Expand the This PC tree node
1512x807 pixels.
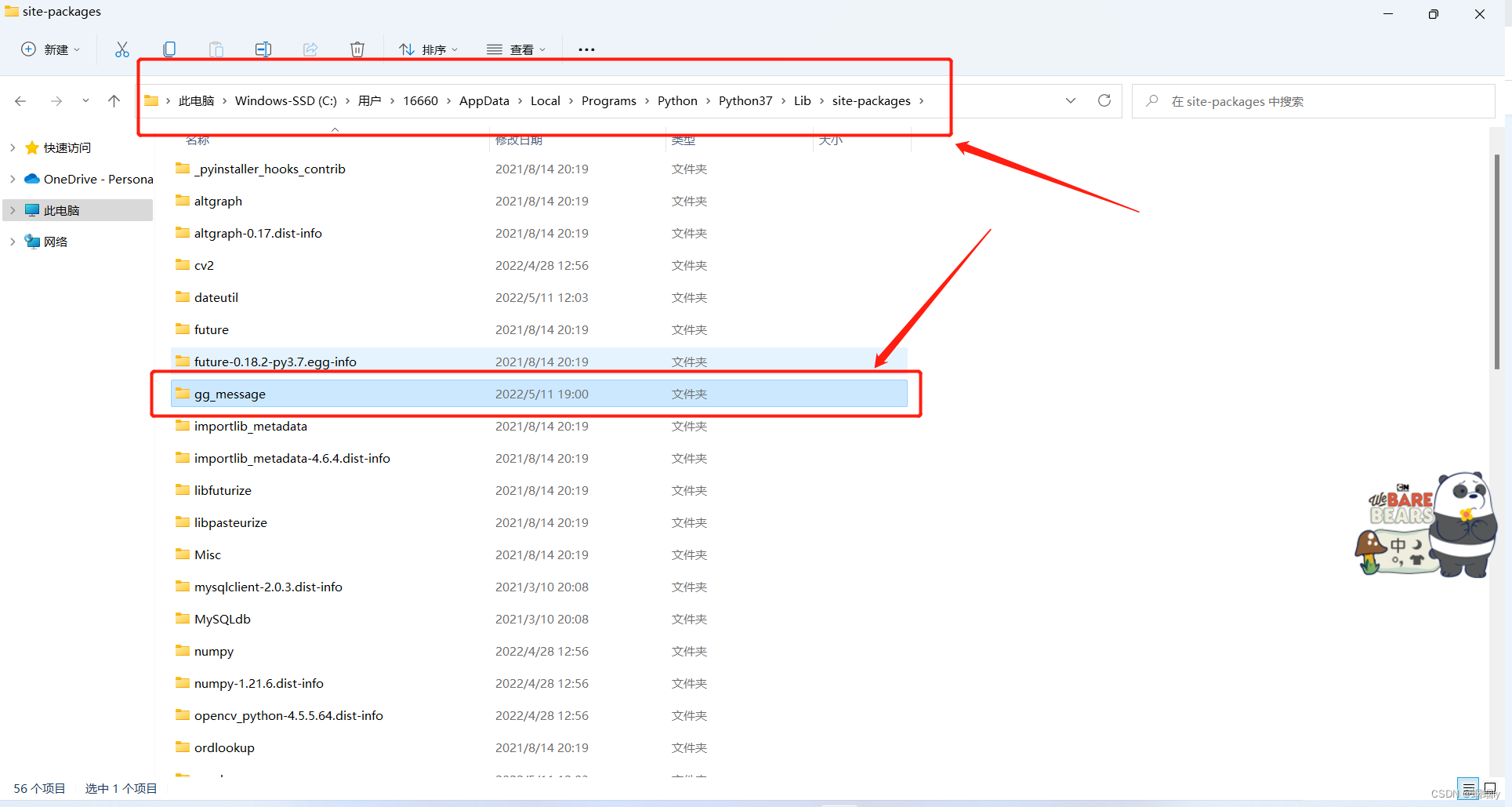[x=13, y=210]
